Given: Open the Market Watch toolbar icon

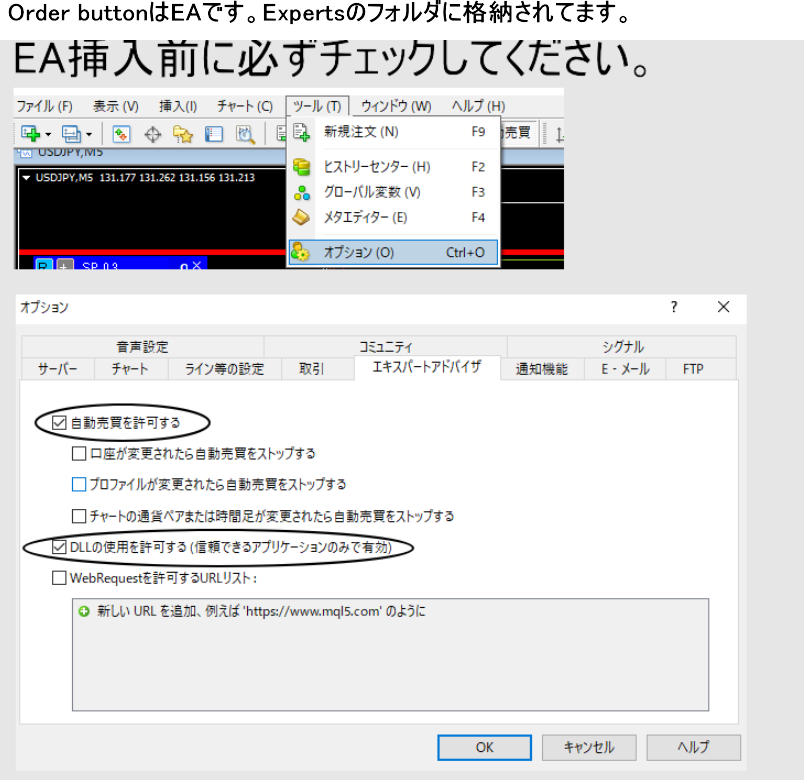Looking at the screenshot, I should (x=121, y=134).
